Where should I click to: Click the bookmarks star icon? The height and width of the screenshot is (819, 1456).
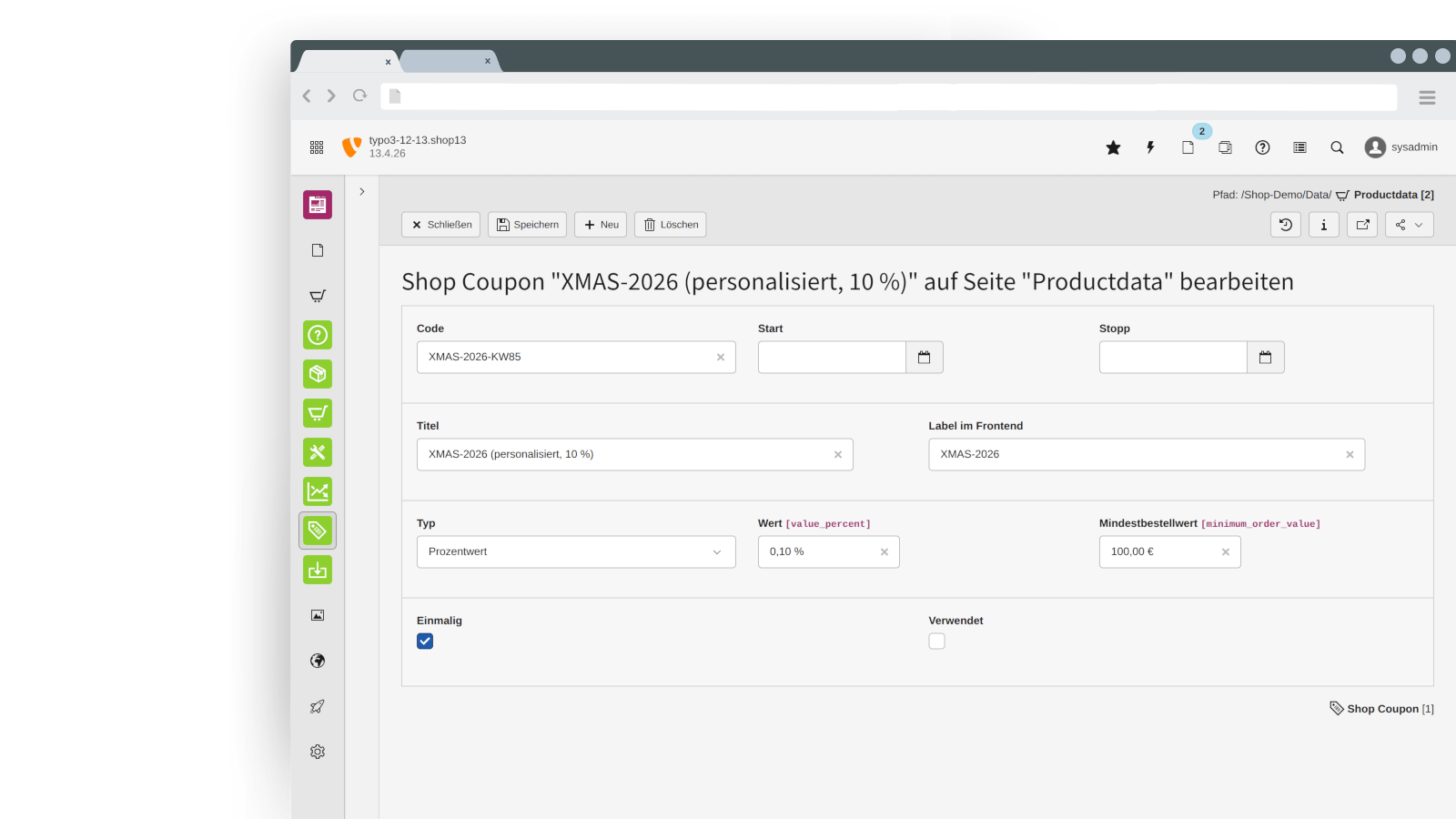(1113, 147)
